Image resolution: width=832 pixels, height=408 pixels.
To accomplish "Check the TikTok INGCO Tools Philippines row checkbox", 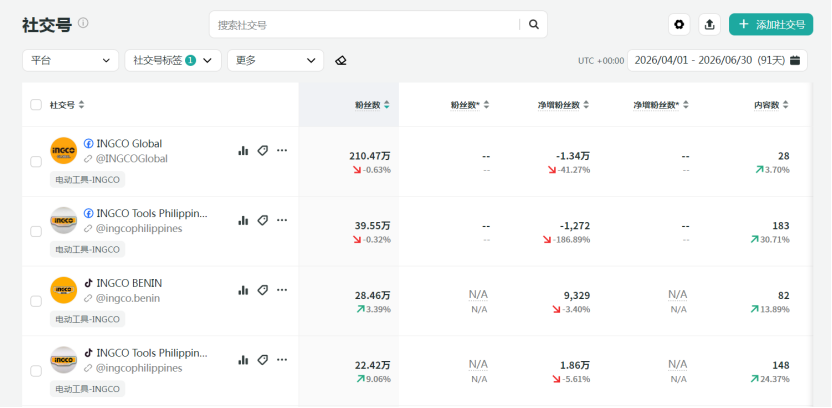I will coord(36,371).
